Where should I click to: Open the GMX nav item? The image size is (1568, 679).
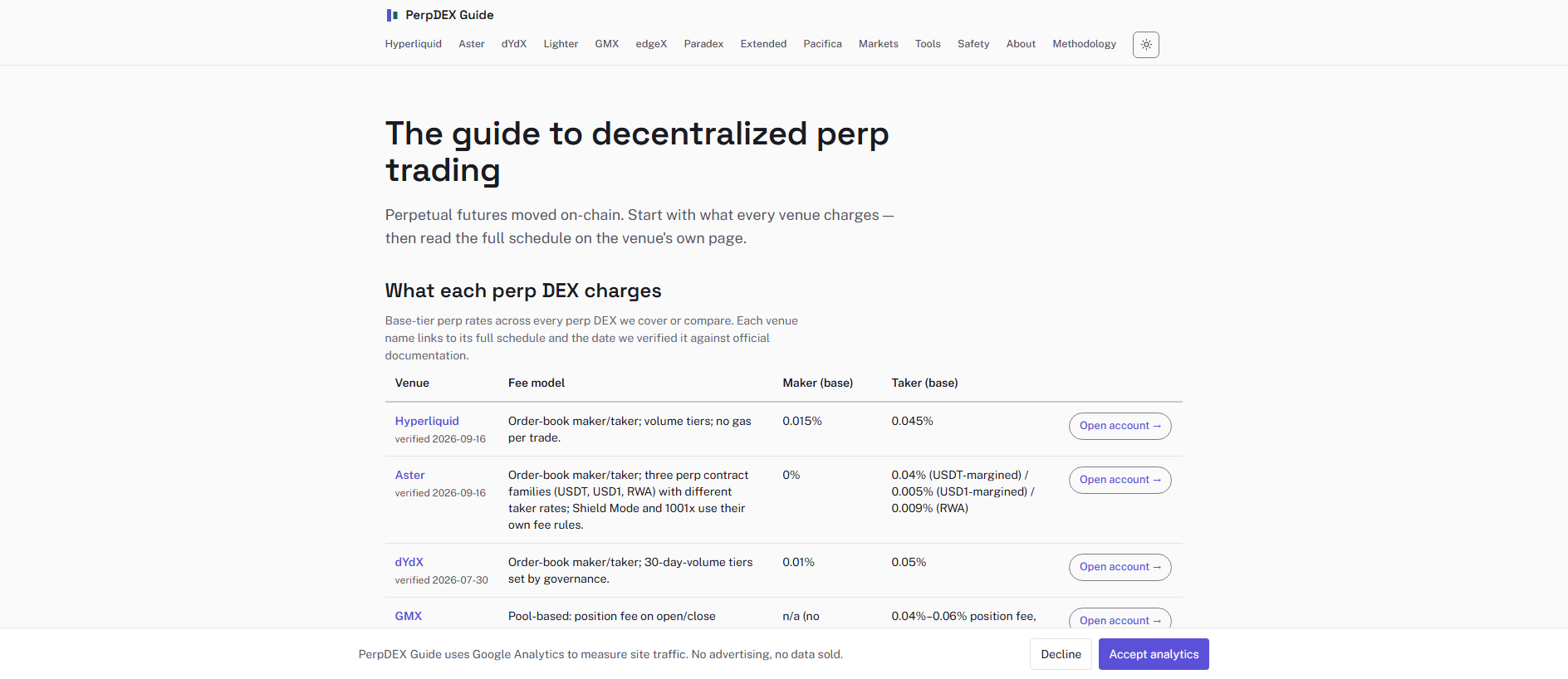tap(607, 44)
